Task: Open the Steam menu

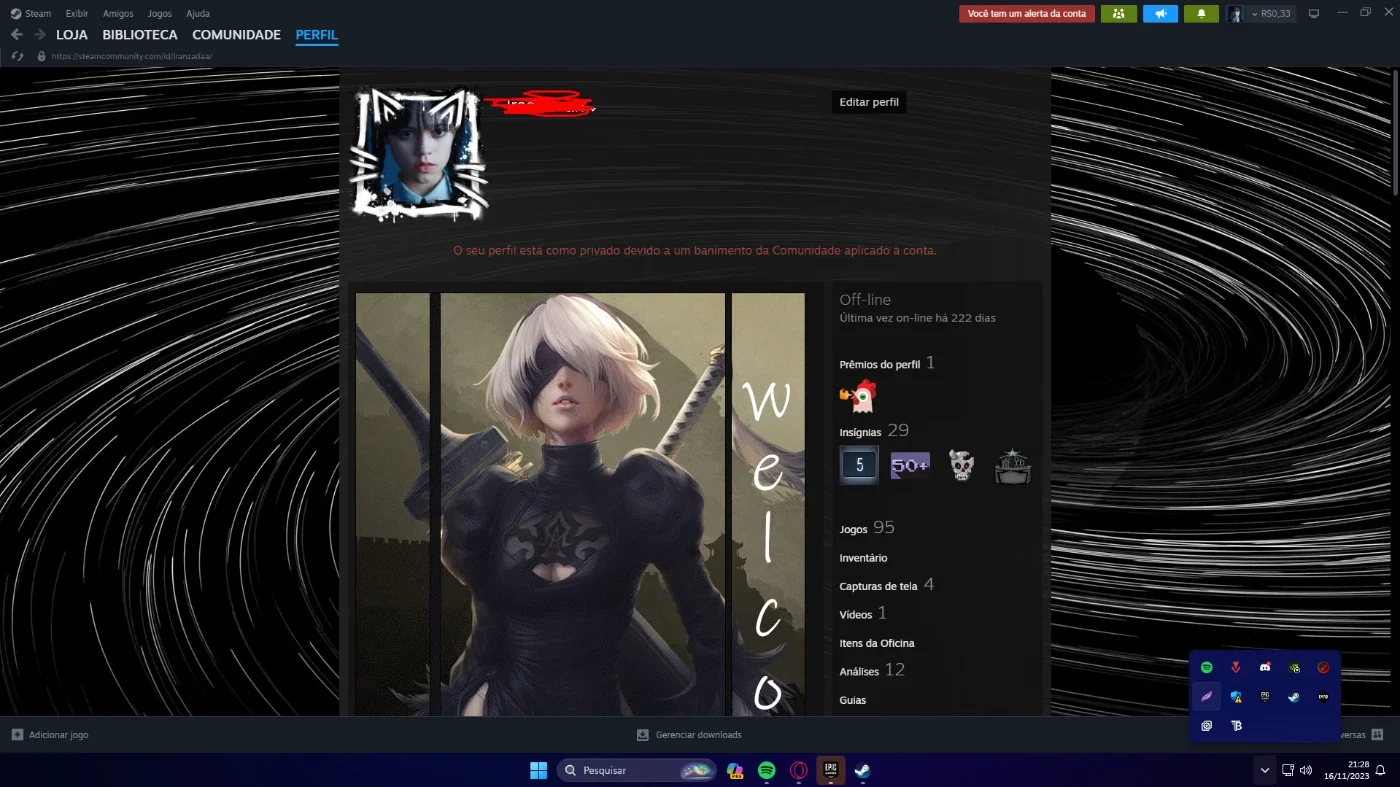Action: tap(30, 14)
